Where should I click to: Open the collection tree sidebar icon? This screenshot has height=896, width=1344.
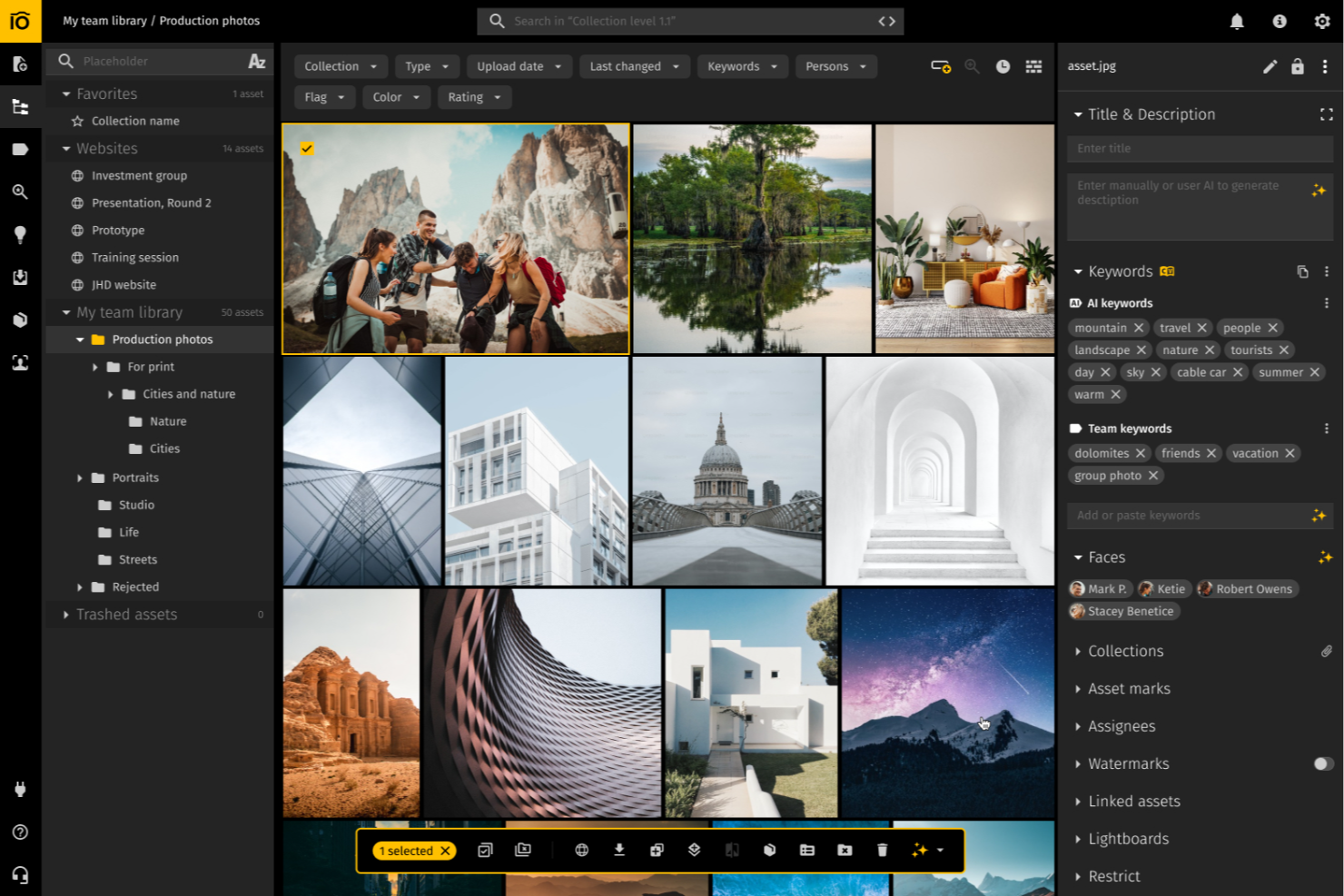20,106
